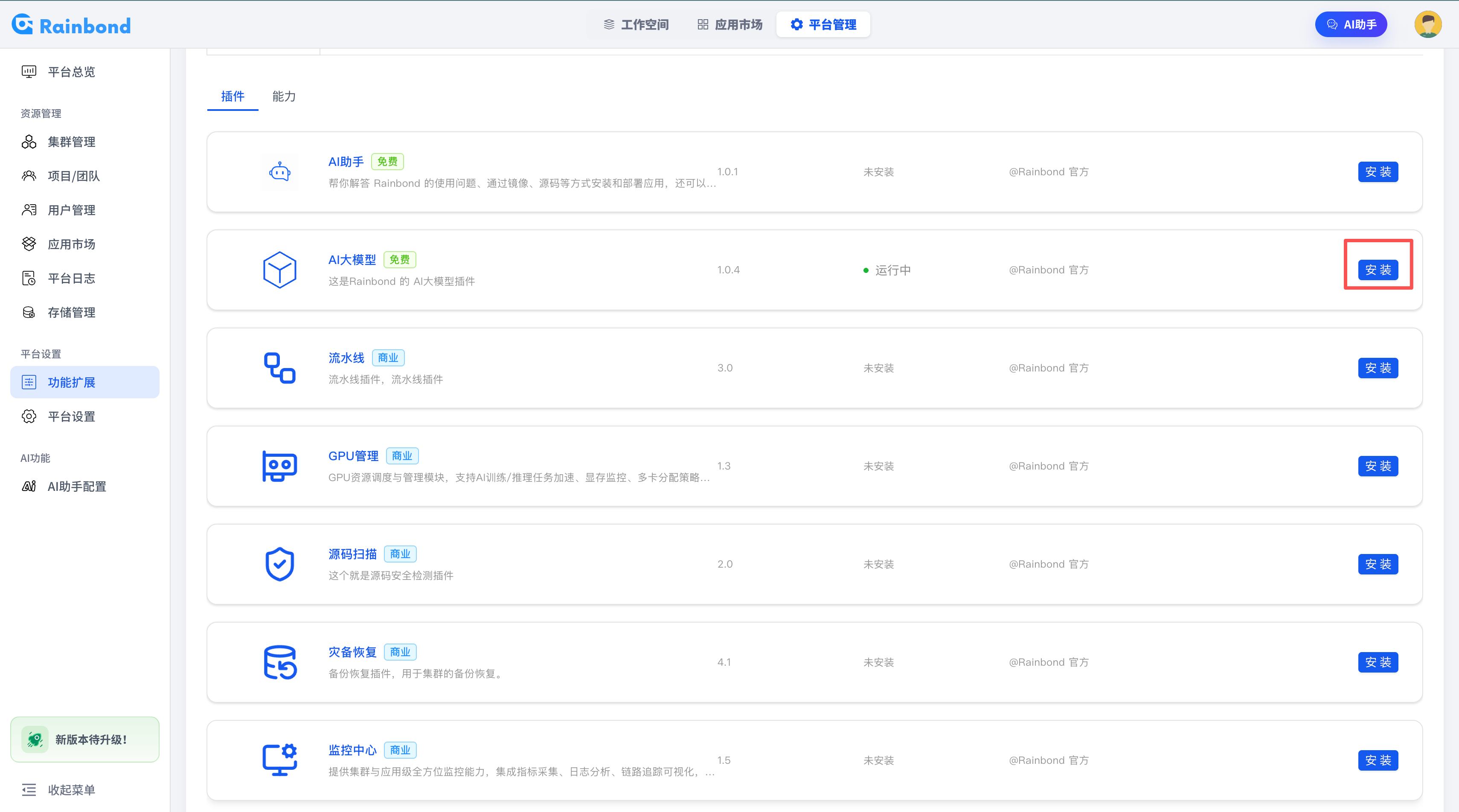Click the user avatar
The image size is (1459, 812).
pyautogui.click(x=1428, y=24)
